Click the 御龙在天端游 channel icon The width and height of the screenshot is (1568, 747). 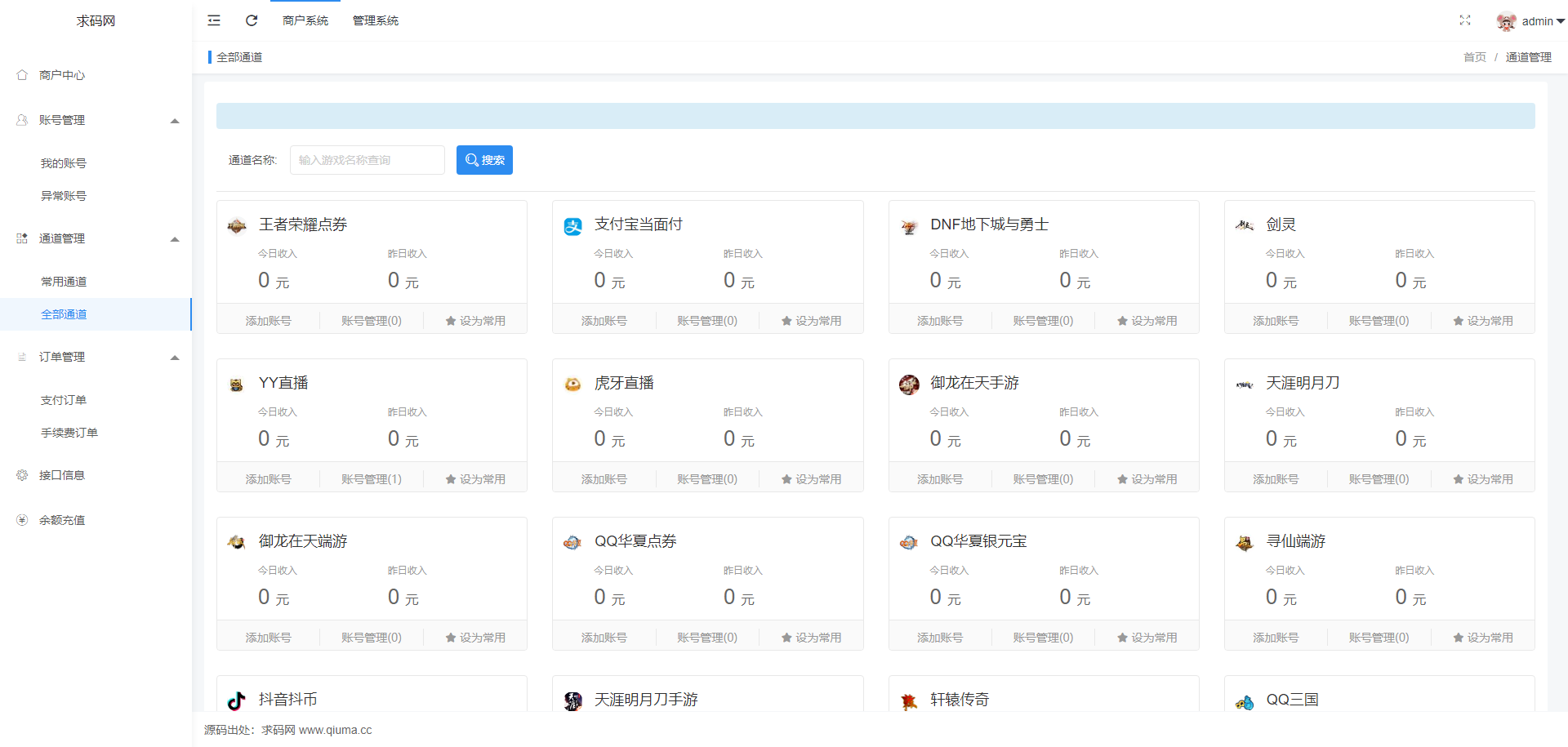(237, 543)
